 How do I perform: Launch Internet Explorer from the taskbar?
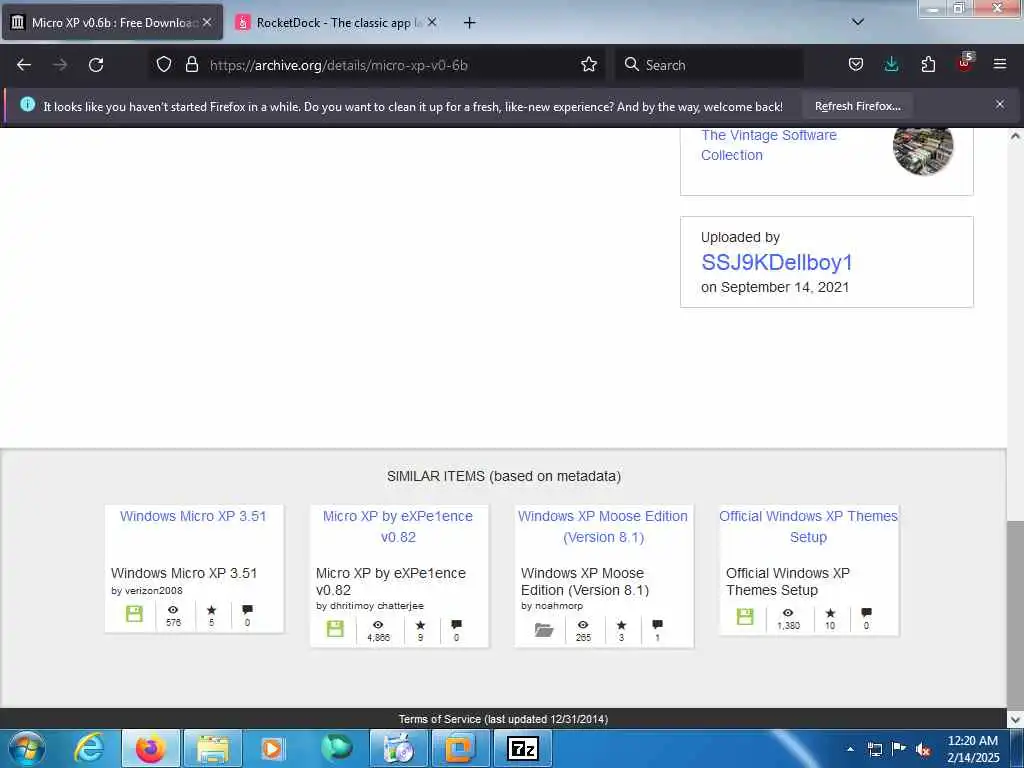88,748
